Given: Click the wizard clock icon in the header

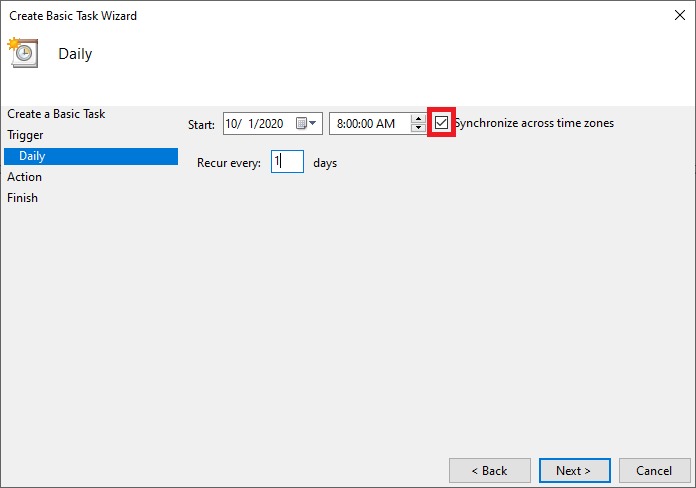Looking at the screenshot, I should (23, 52).
